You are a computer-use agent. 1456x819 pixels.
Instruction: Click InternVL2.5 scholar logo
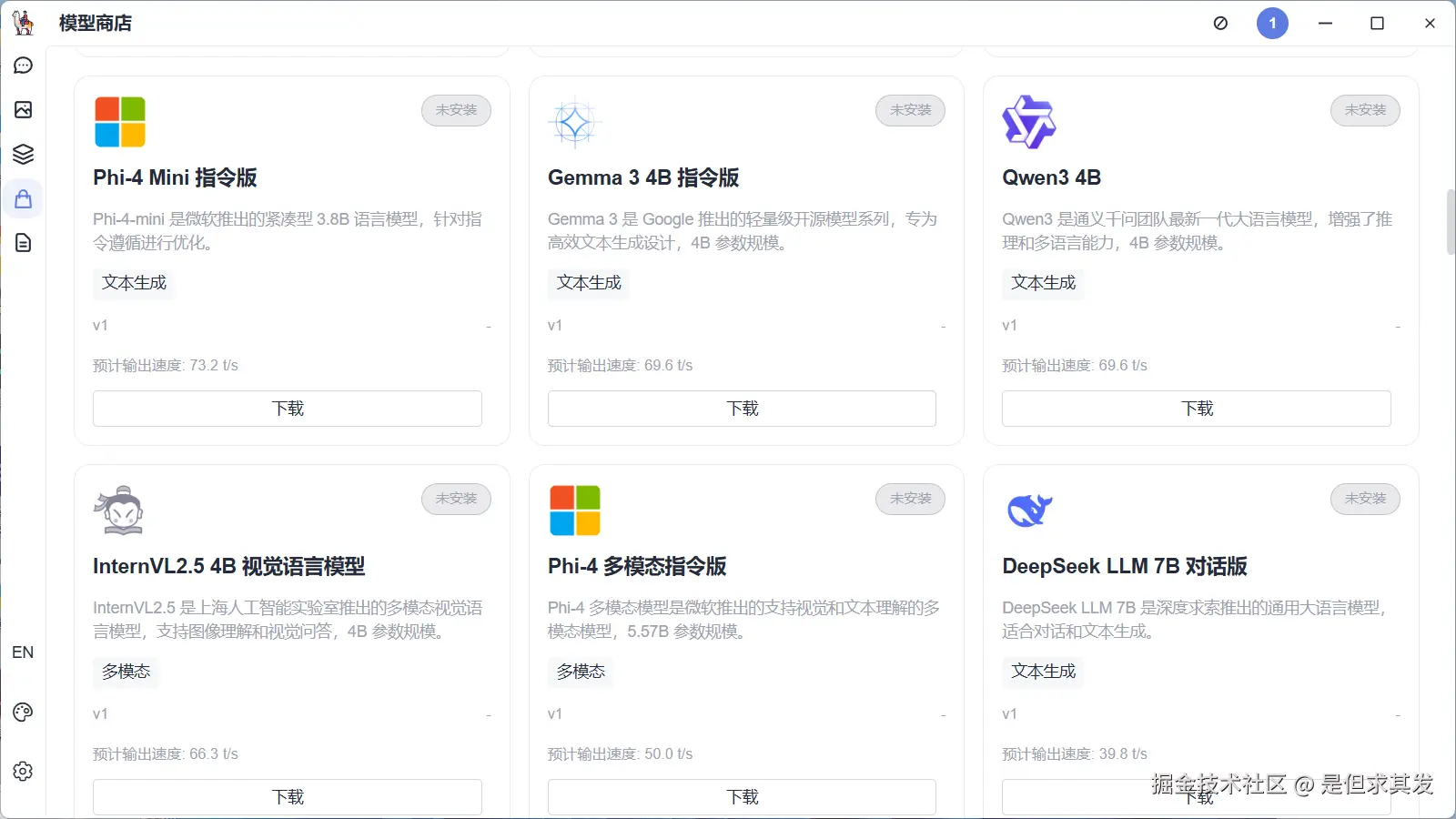click(119, 511)
